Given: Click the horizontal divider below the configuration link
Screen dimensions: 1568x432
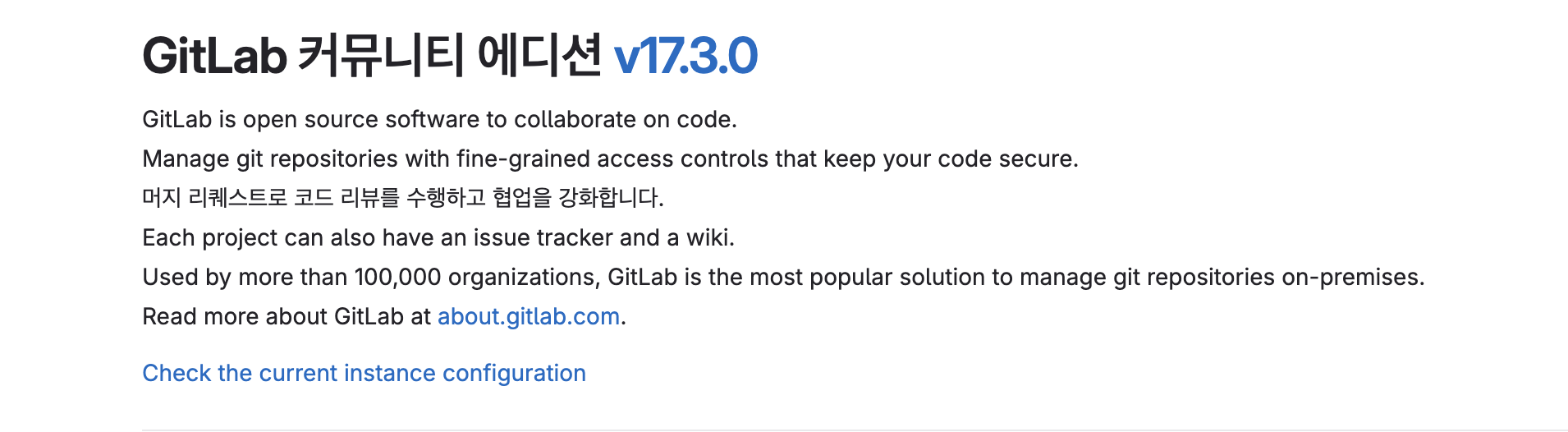Looking at the screenshot, I should tap(855, 430).
